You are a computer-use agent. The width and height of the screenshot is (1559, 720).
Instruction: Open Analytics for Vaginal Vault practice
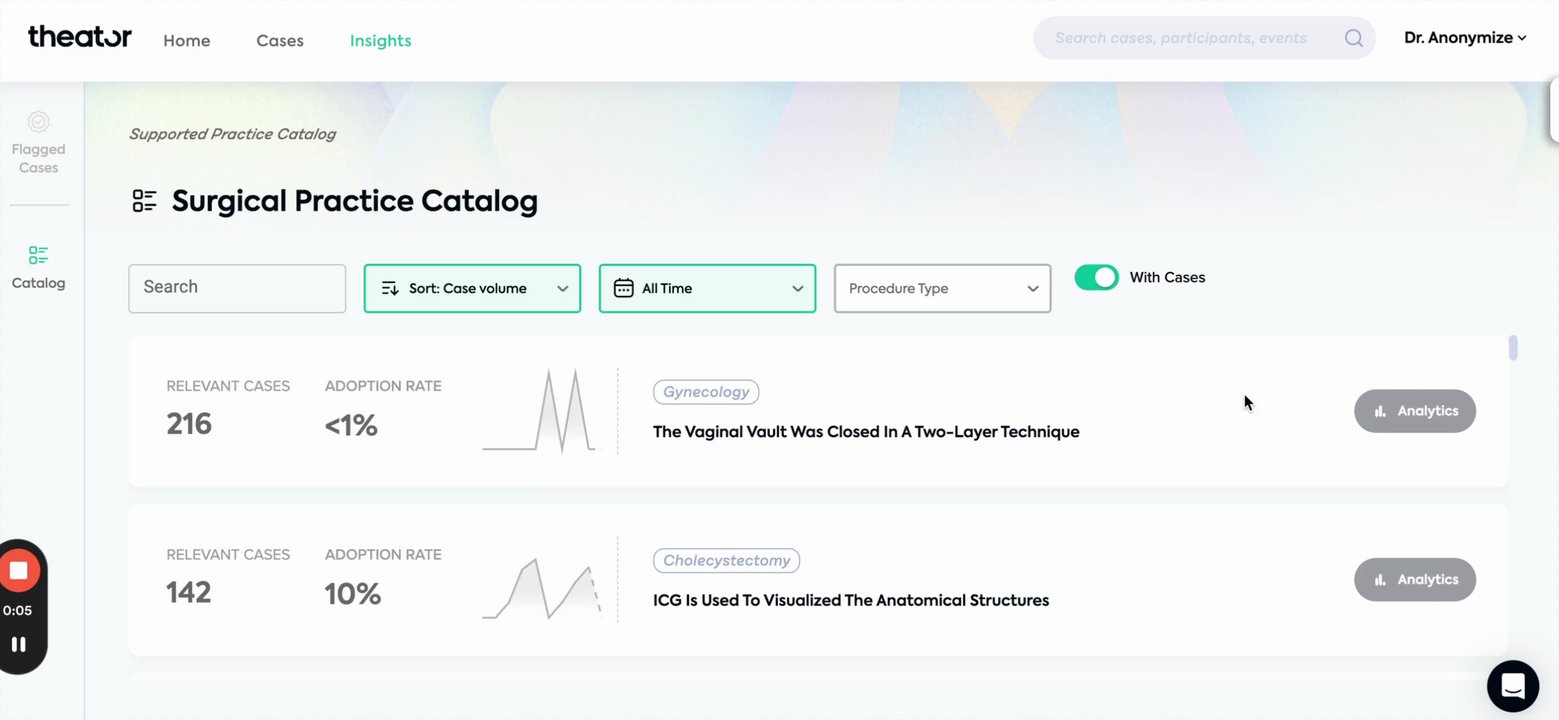click(1414, 411)
